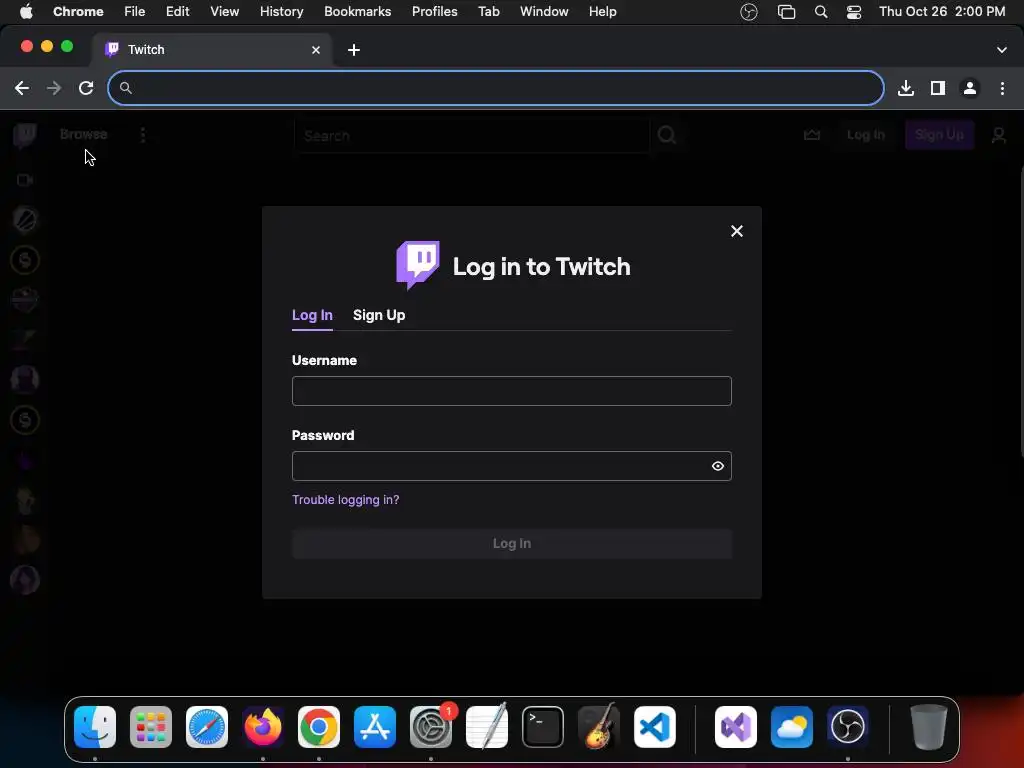Open GarageBand from the dock
This screenshot has width=1024, height=768.
[x=599, y=727]
